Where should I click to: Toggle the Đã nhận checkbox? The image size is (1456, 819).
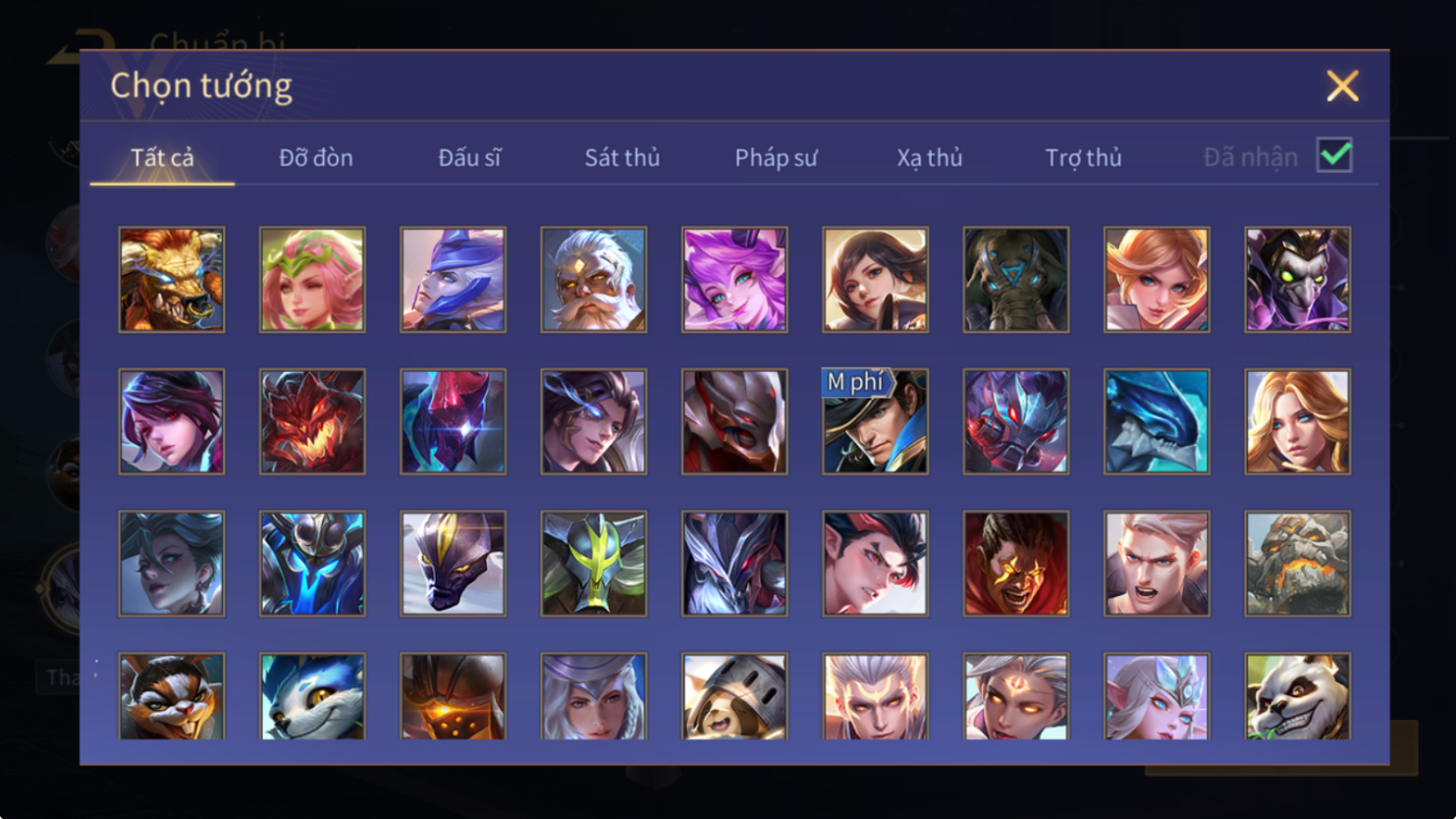coord(1334,155)
